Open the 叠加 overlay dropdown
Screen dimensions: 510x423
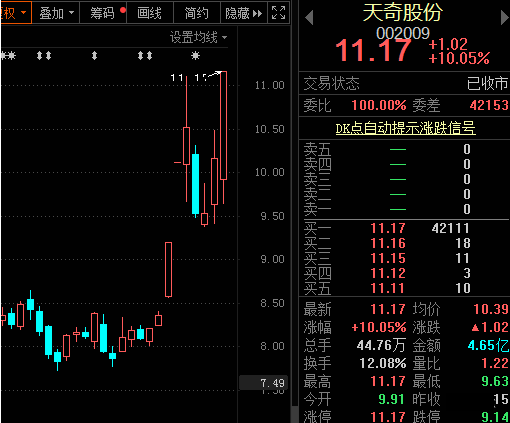(x=56, y=13)
